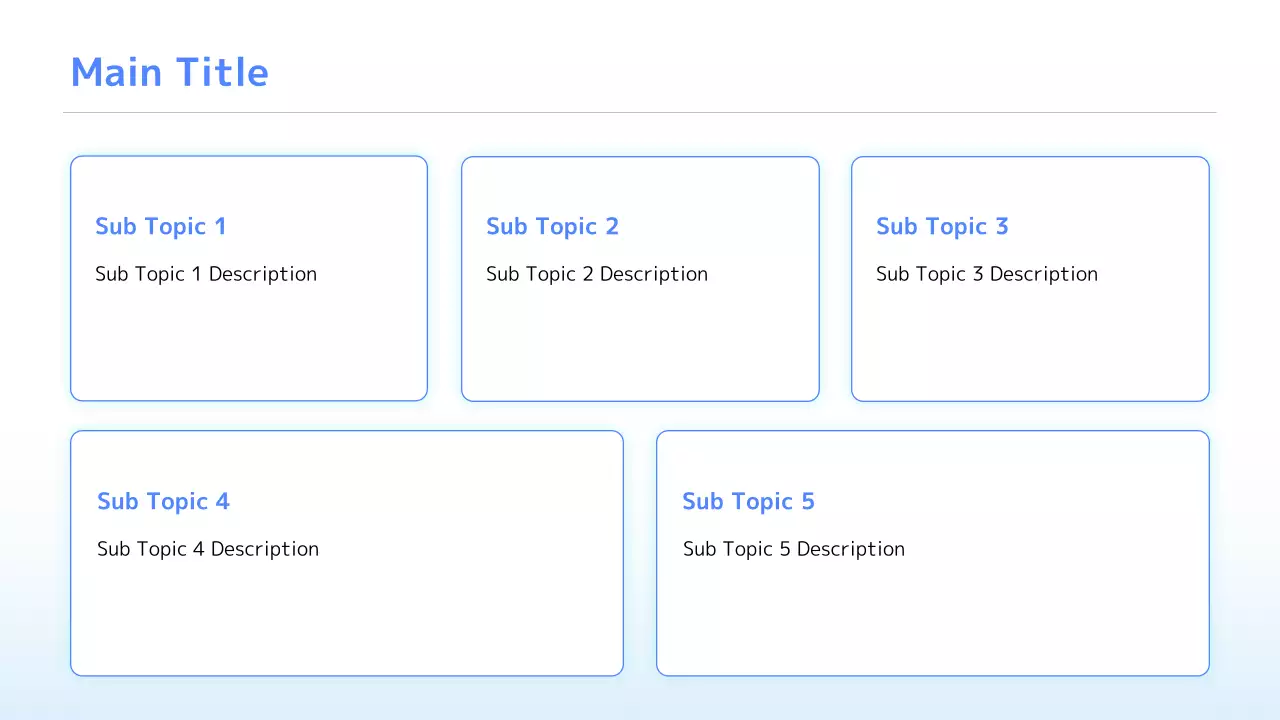Click the word Title in the main heading
The width and height of the screenshot is (1280, 720).
click(222, 73)
